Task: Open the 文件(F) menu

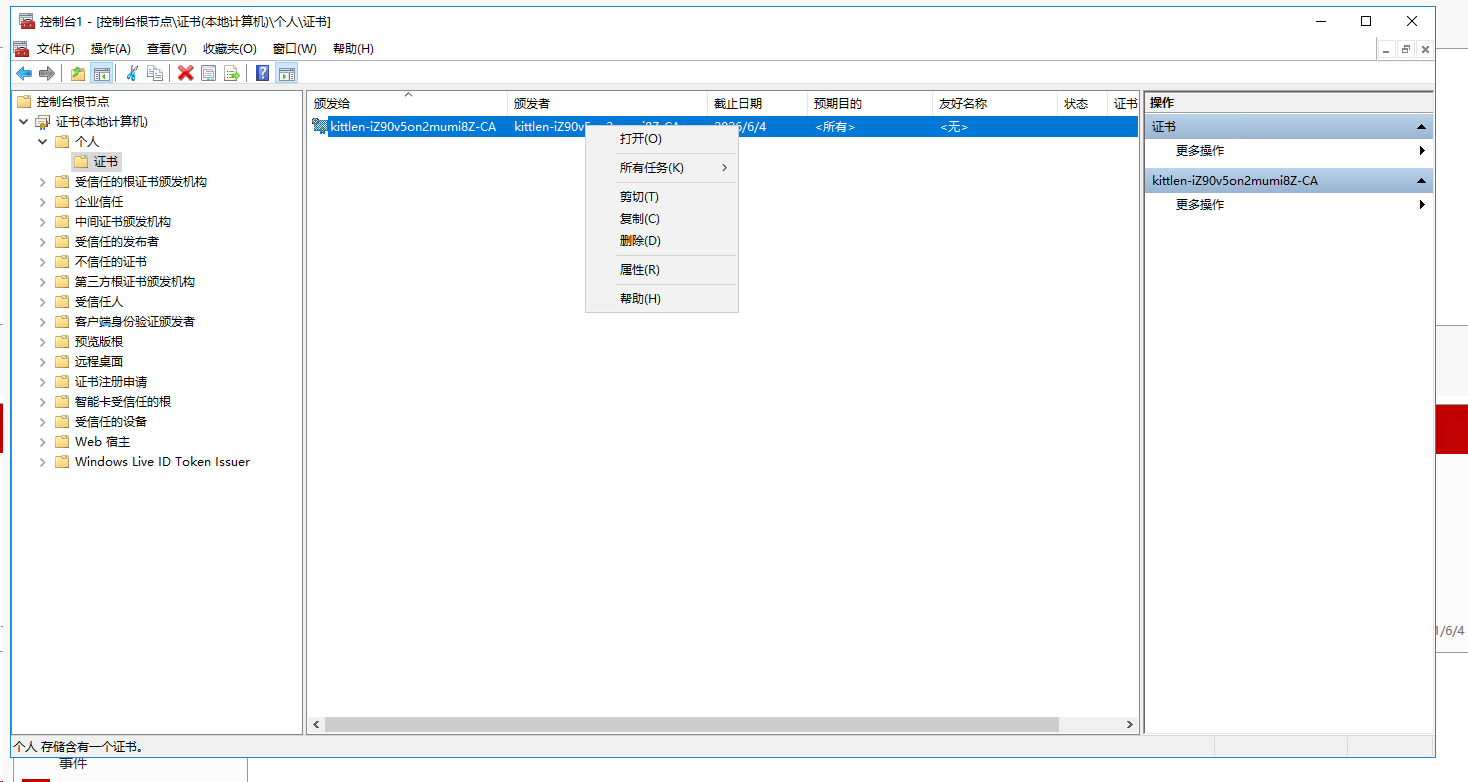Action: tap(54, 48)
